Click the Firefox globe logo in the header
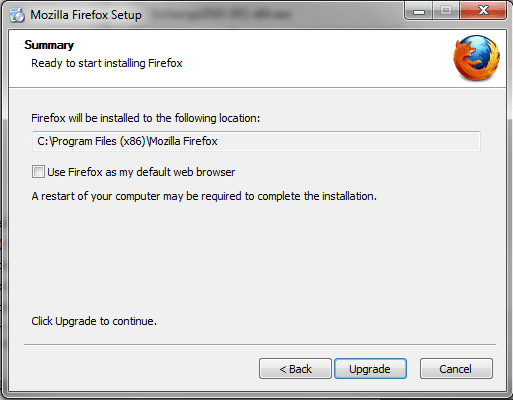Image resolution: width=513 pixels, height=400 pixels. point(476,58)
